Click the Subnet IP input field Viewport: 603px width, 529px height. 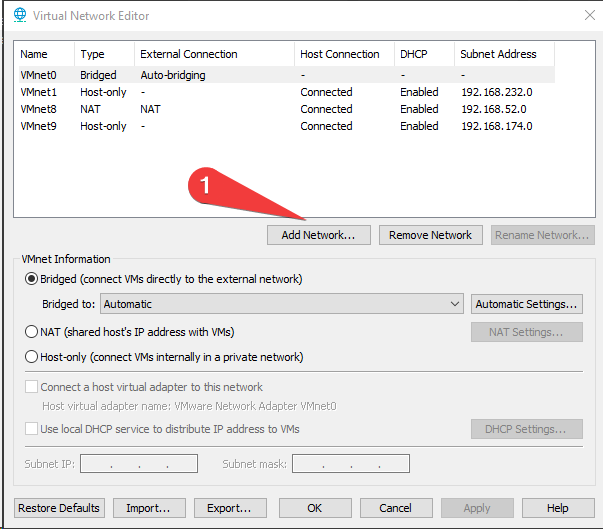coord(139,464)
